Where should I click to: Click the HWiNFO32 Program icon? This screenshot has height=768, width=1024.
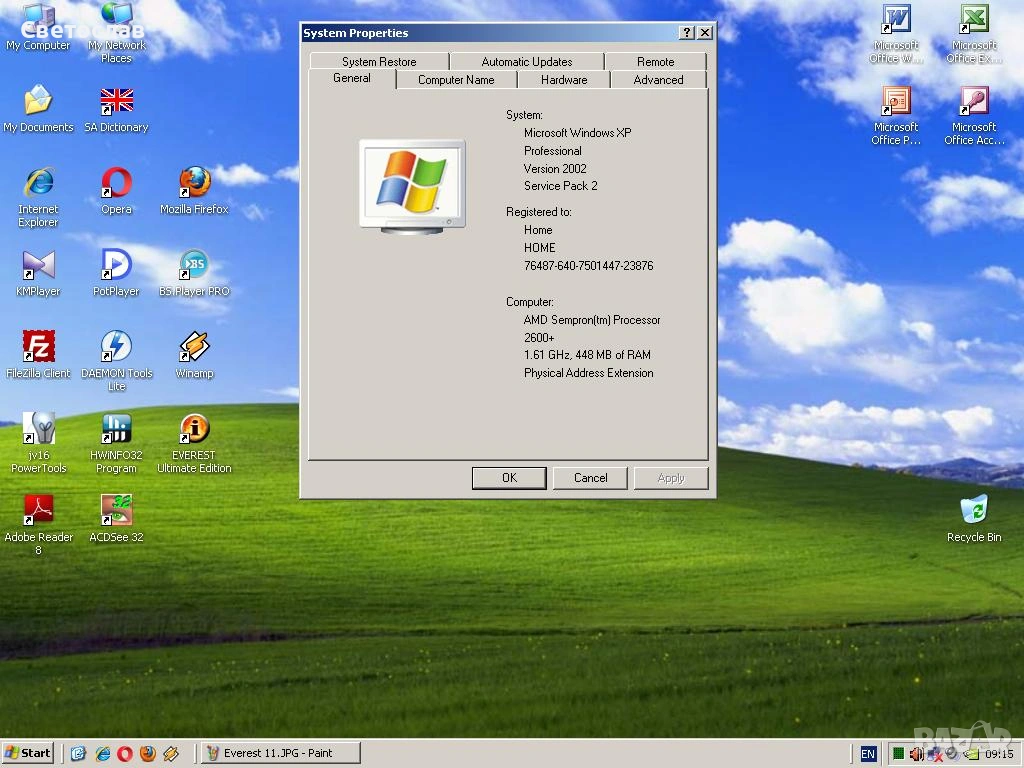(x=116, y=429)
